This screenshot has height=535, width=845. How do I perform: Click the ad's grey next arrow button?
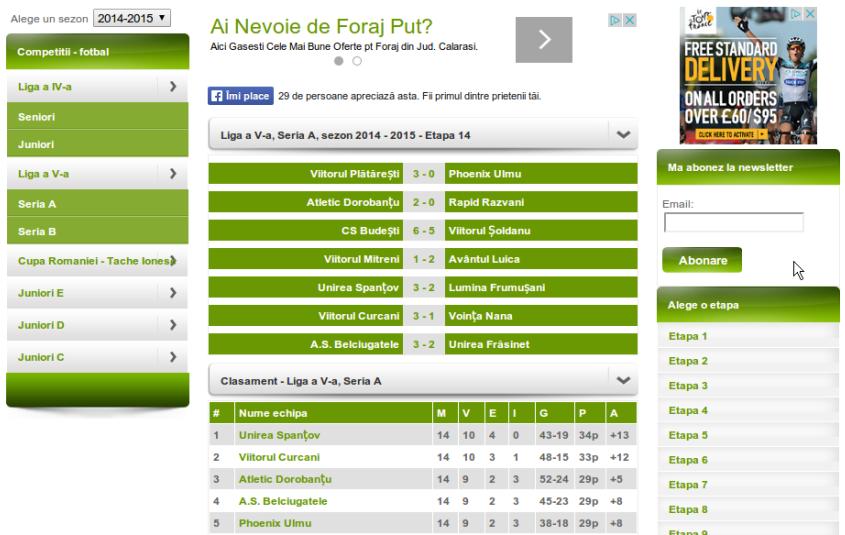coord(544,39)
